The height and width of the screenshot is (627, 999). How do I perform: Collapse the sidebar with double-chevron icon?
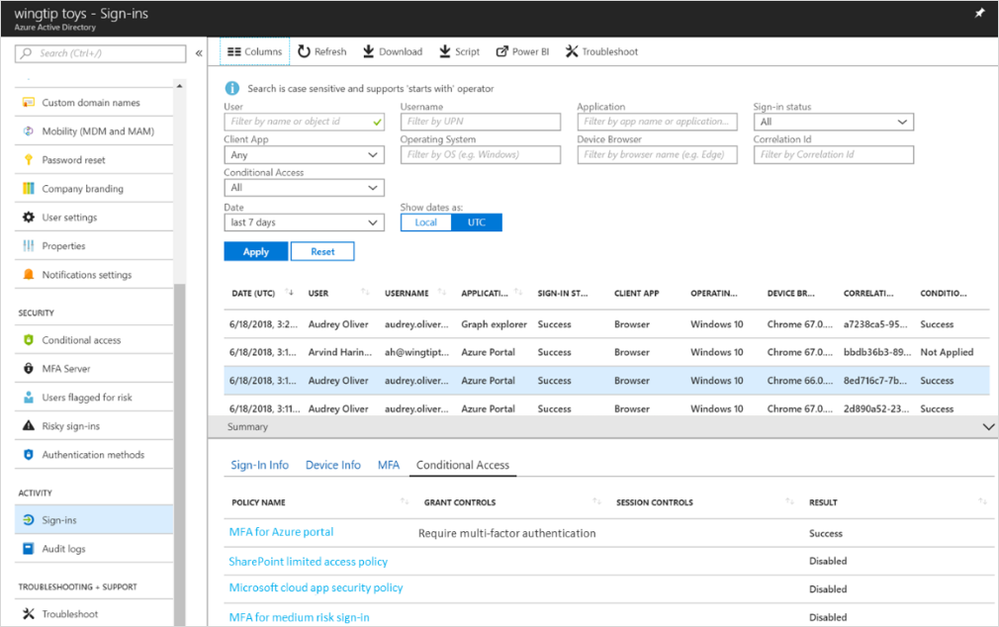tap(199, 53)
